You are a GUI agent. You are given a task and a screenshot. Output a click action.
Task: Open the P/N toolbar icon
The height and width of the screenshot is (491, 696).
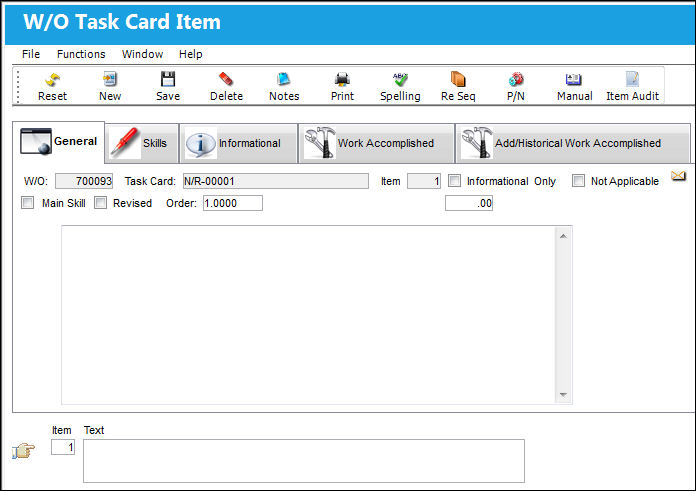pos(516,87)
